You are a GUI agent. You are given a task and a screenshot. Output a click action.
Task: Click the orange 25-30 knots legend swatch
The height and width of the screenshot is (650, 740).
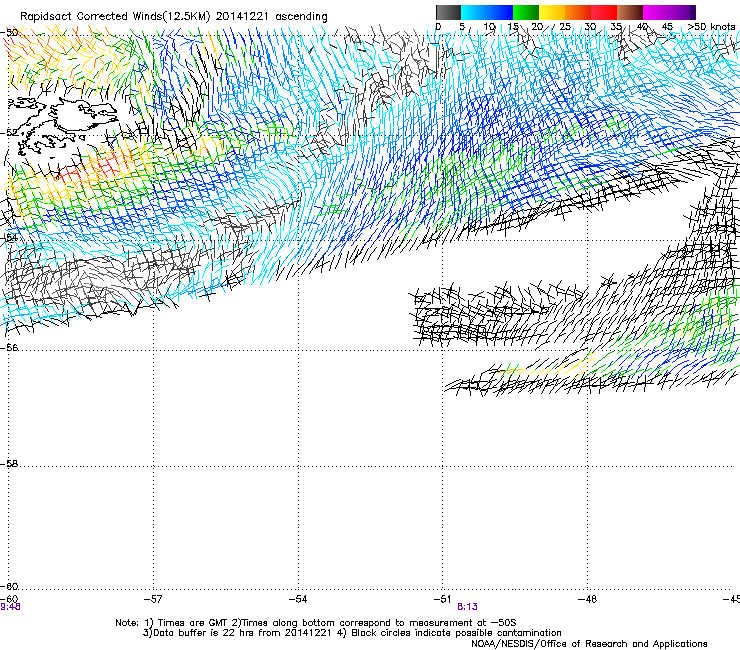coord(578,12)
